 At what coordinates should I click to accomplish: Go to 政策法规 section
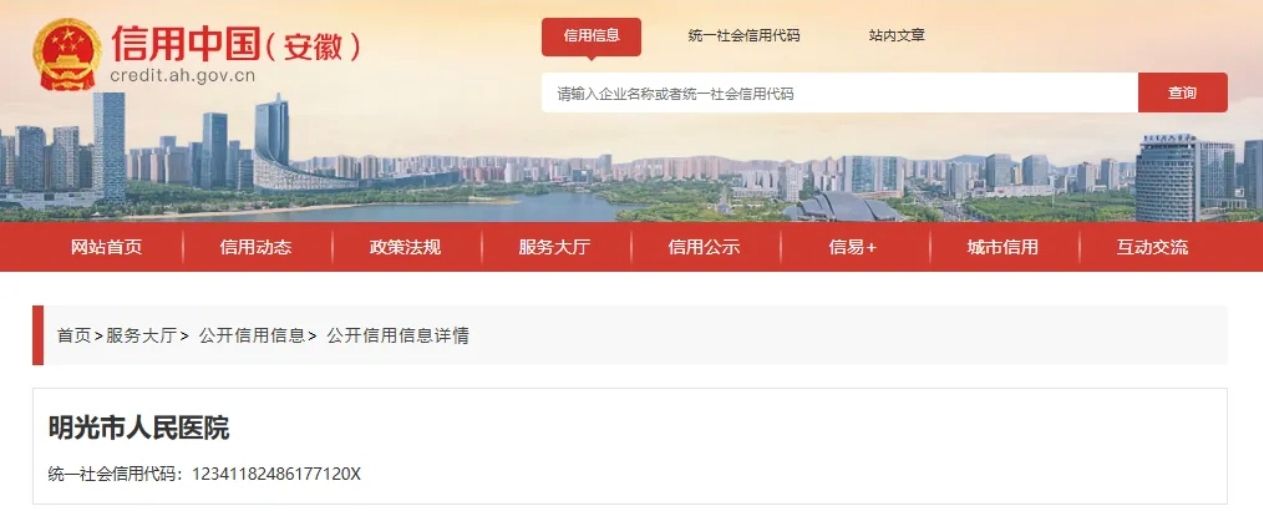point(405,247)
